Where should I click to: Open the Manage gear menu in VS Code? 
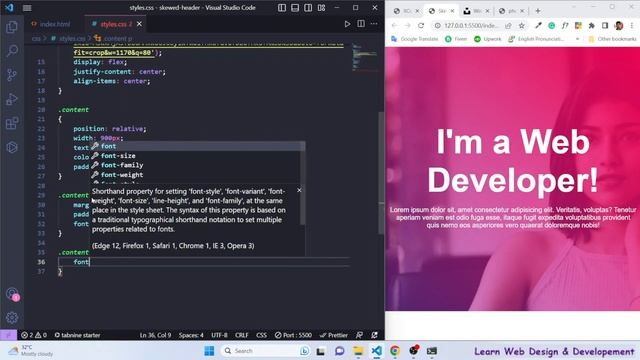coord(12,317)
